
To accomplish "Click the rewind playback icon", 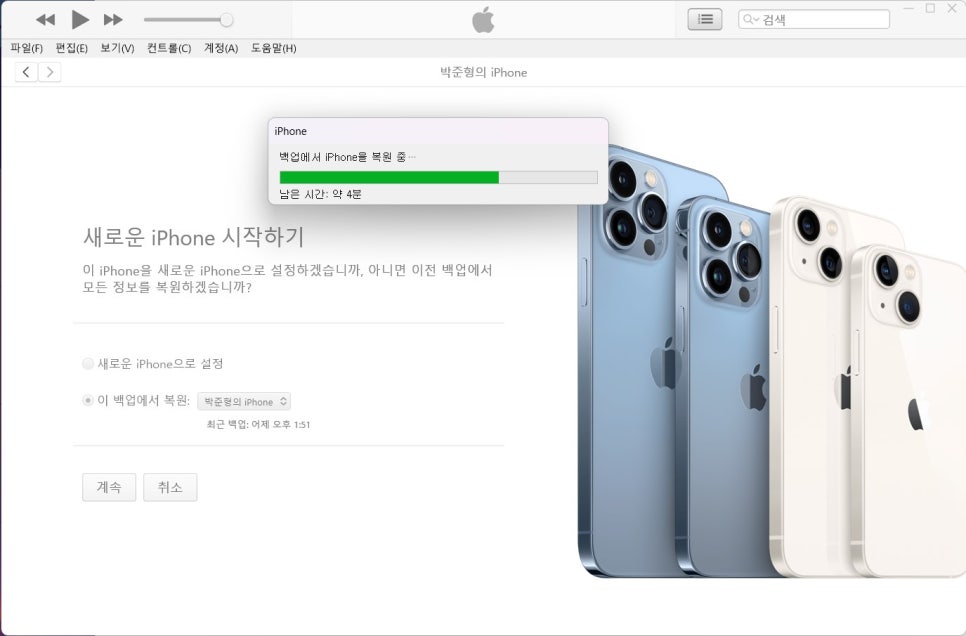I will point(46,20).
